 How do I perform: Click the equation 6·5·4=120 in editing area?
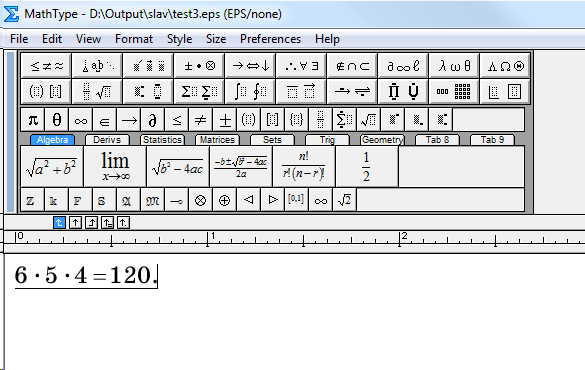click(86, 276)
